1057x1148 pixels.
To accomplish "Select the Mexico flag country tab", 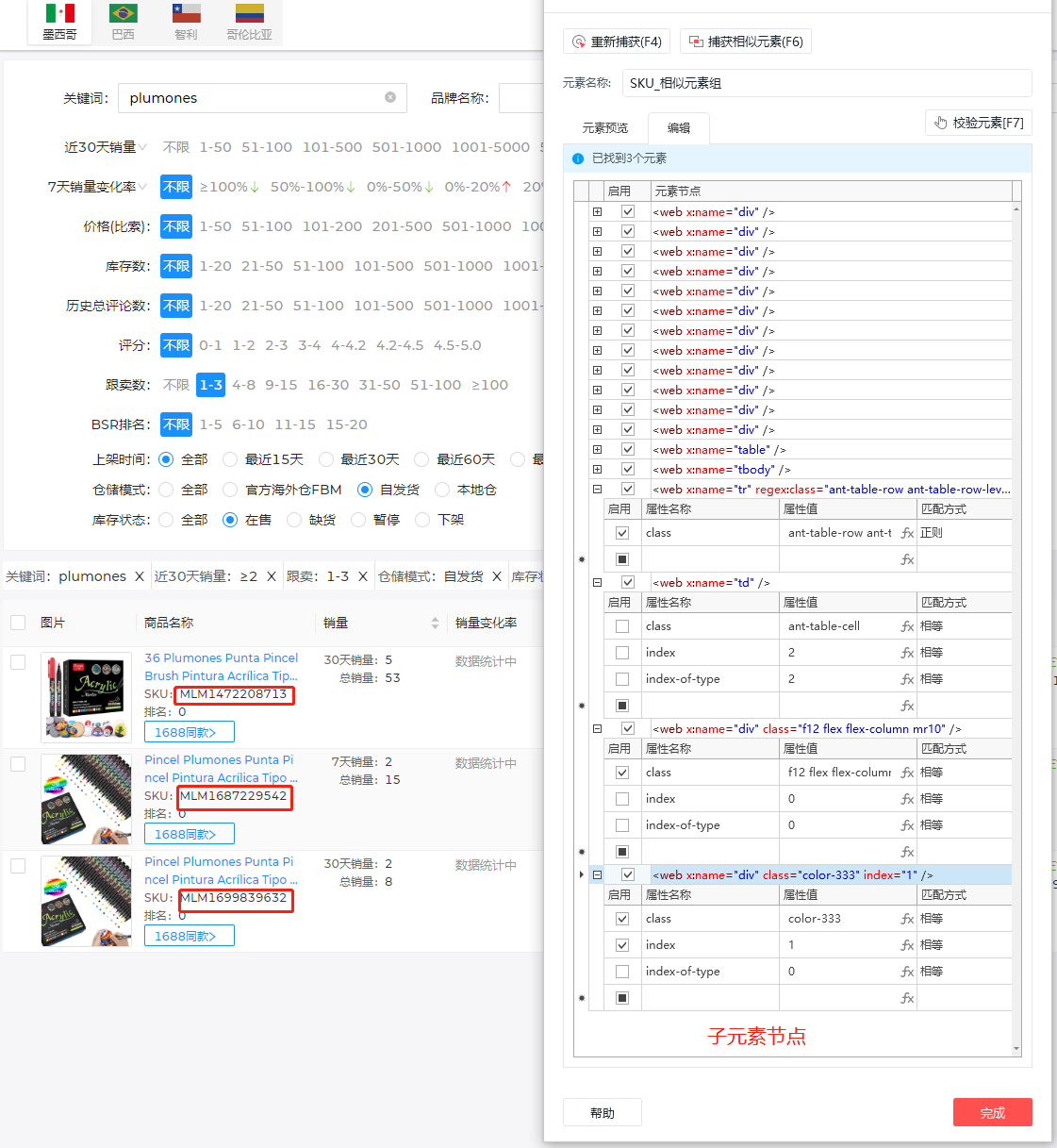I will (x=59, y=22).
